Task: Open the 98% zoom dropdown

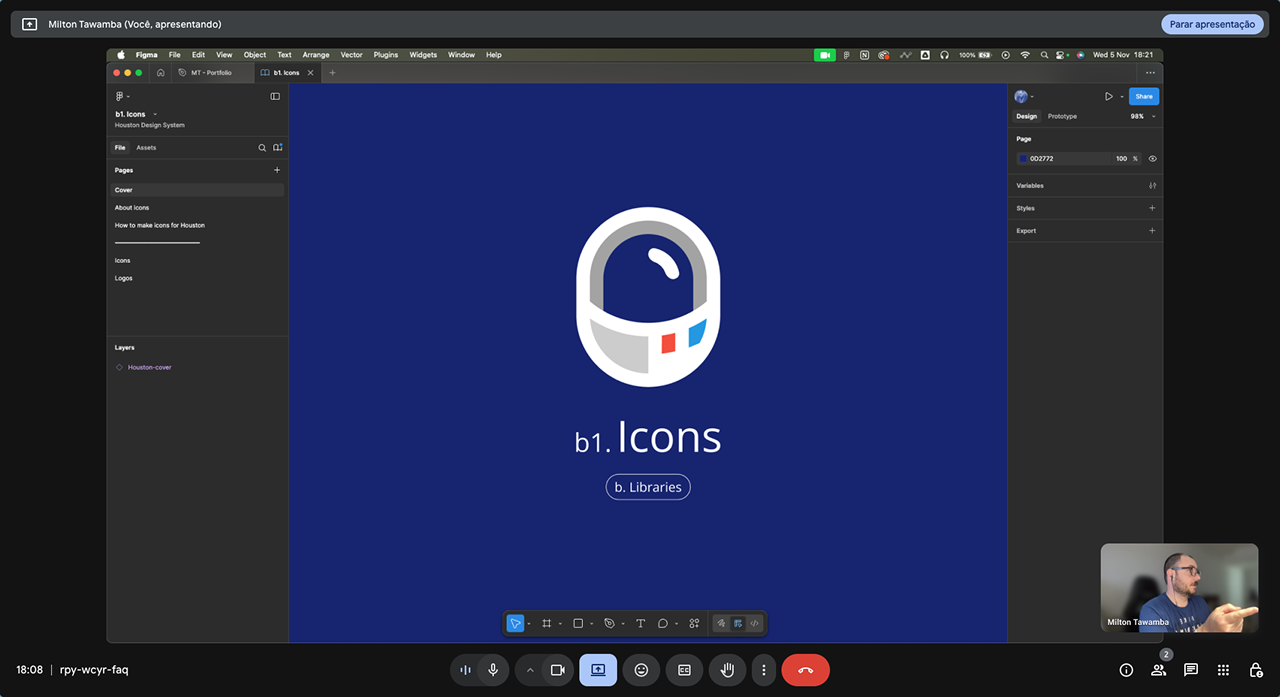Action: click(x=1143, y=116)
